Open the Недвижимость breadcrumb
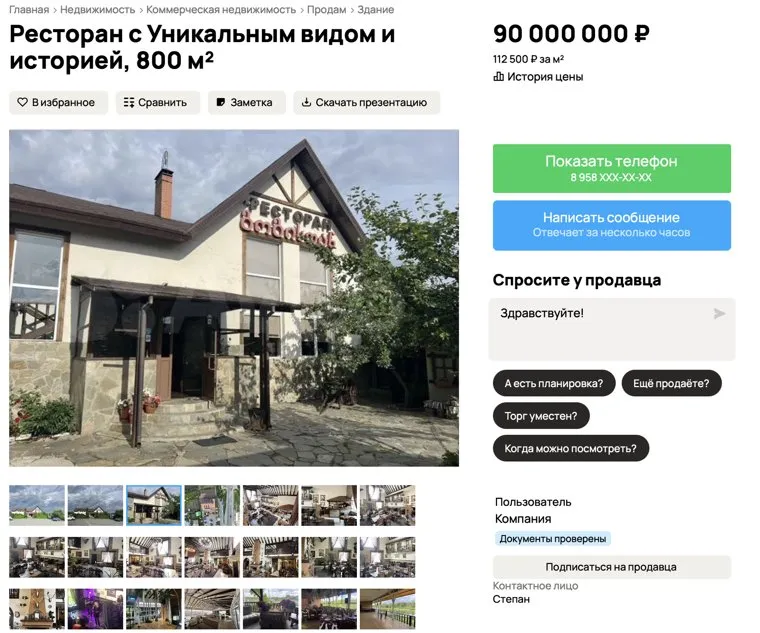 point(97,10)
